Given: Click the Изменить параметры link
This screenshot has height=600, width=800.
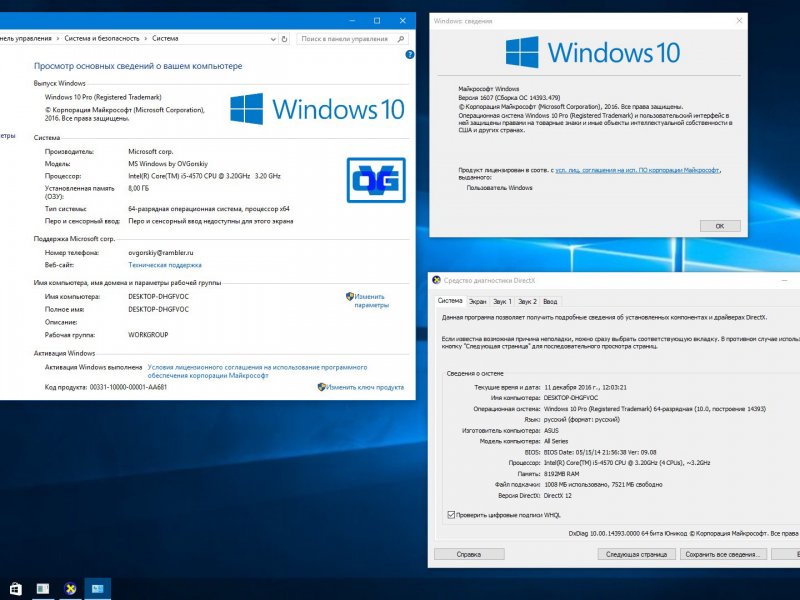Looking at the screenshot, I should click(371, 301).
